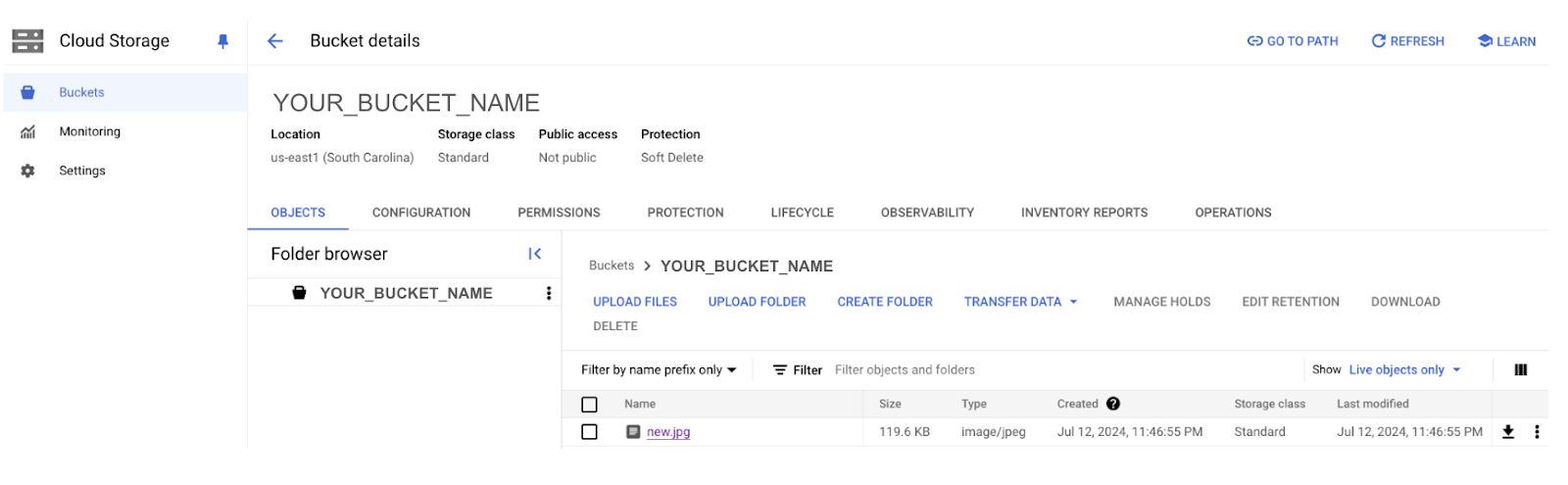Go back using the left arrow icon
The image size is (1568, 485).
pos(275,41)
